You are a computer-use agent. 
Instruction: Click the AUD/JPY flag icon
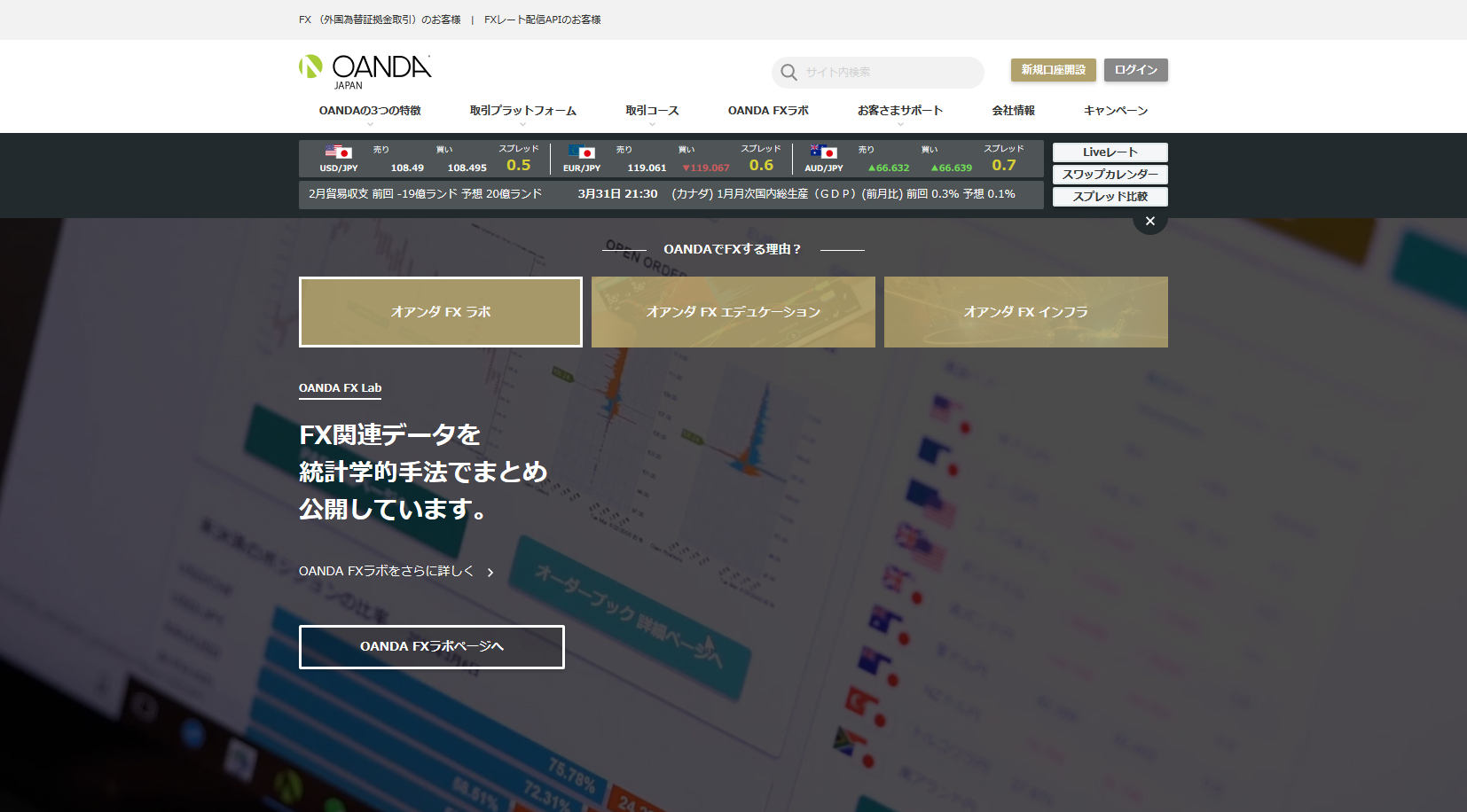pos(824,152)
